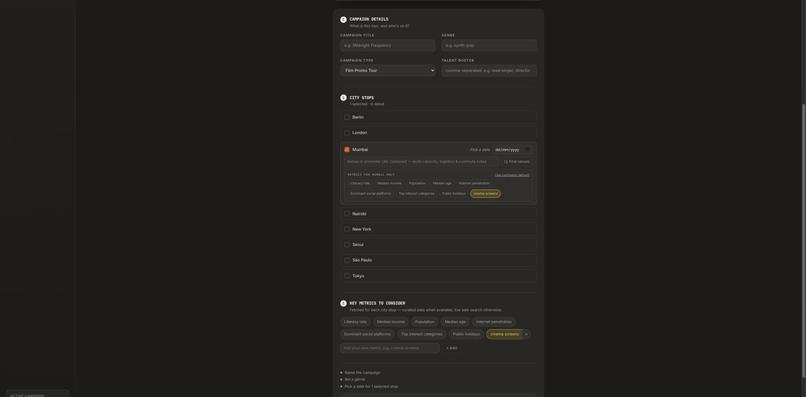Focus the Talent Roster input field
Screen dimensions: 806x397
[489, 70]
